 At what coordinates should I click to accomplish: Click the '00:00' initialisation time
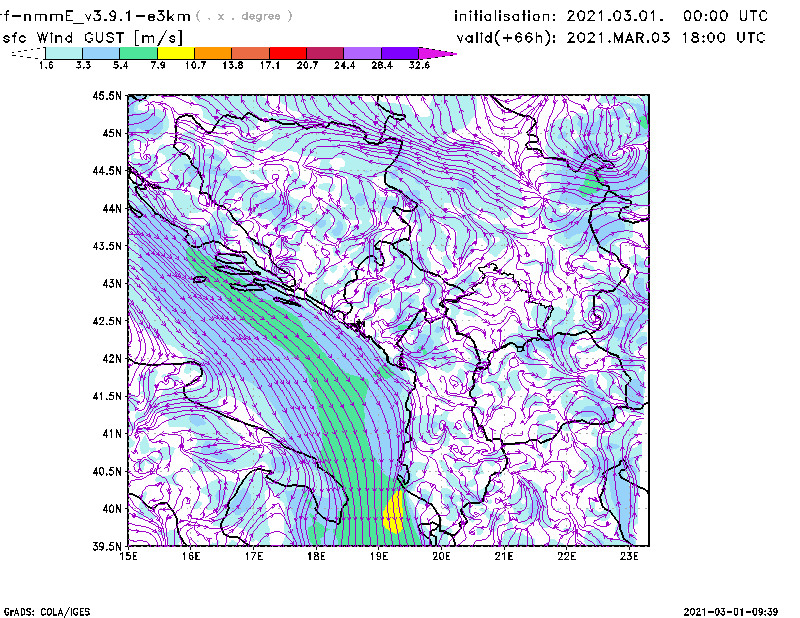[x=706, y=16]
